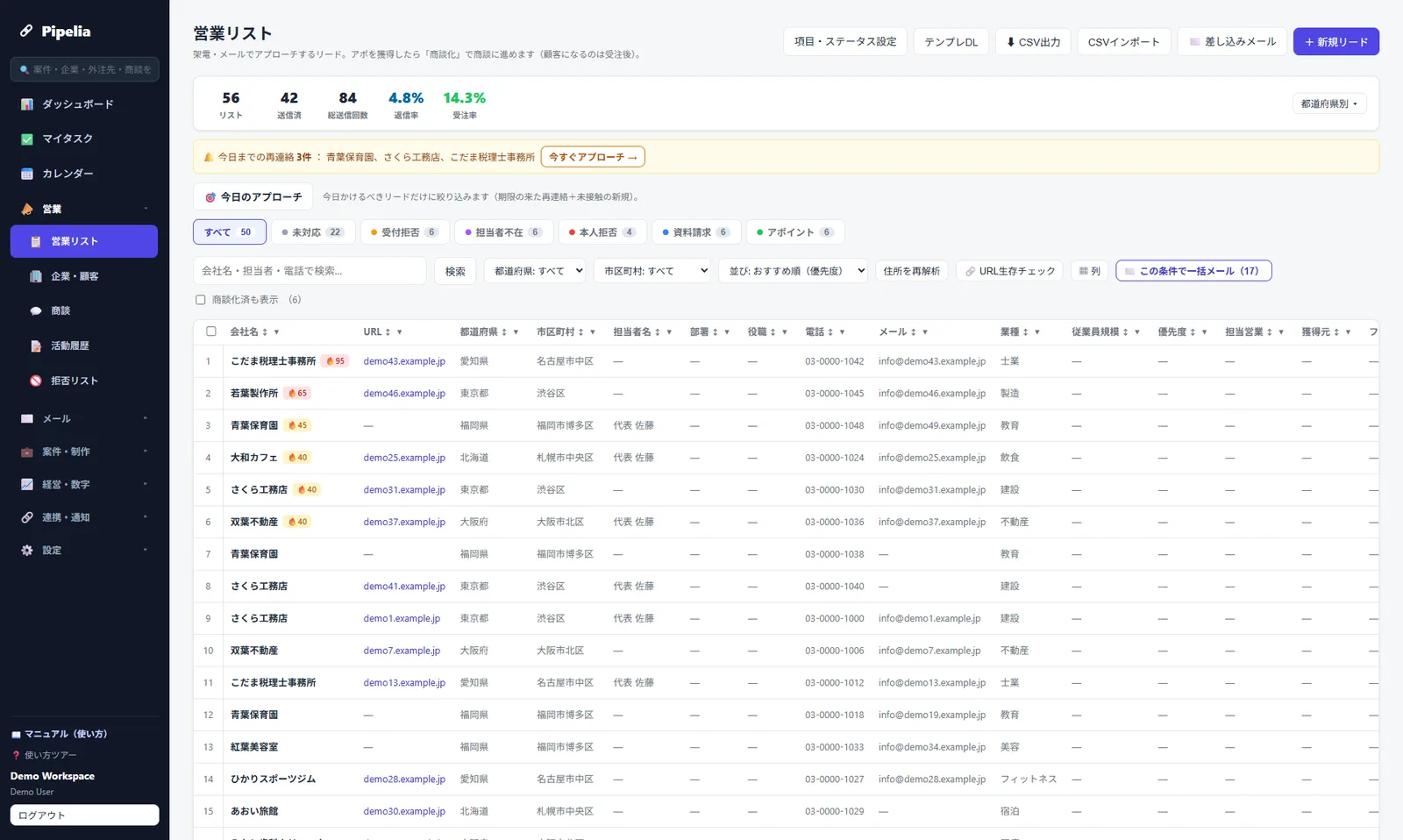Click the 住所を再解析 button

(912, 271)
